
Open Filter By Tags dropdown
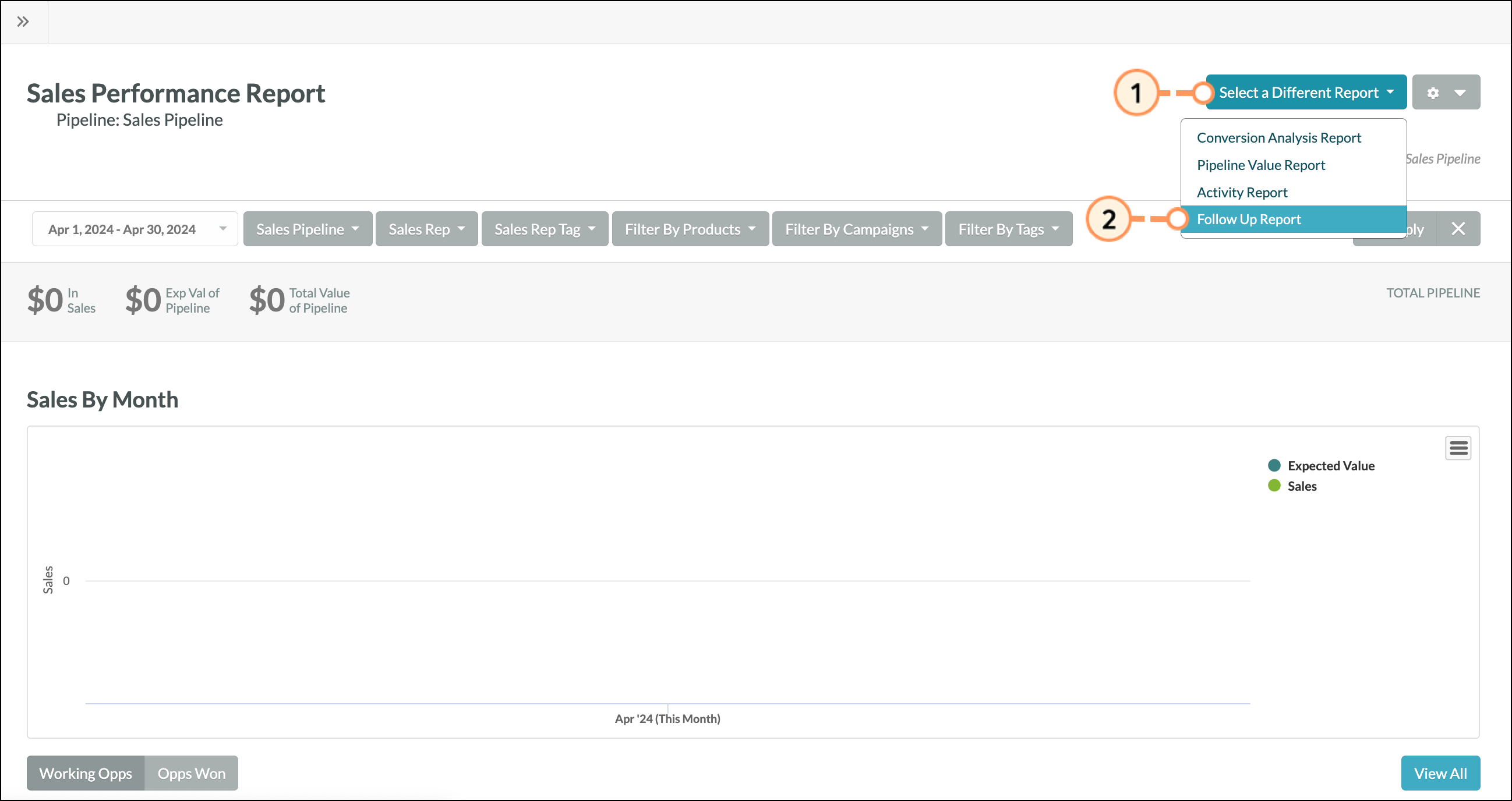[1008, 229]
